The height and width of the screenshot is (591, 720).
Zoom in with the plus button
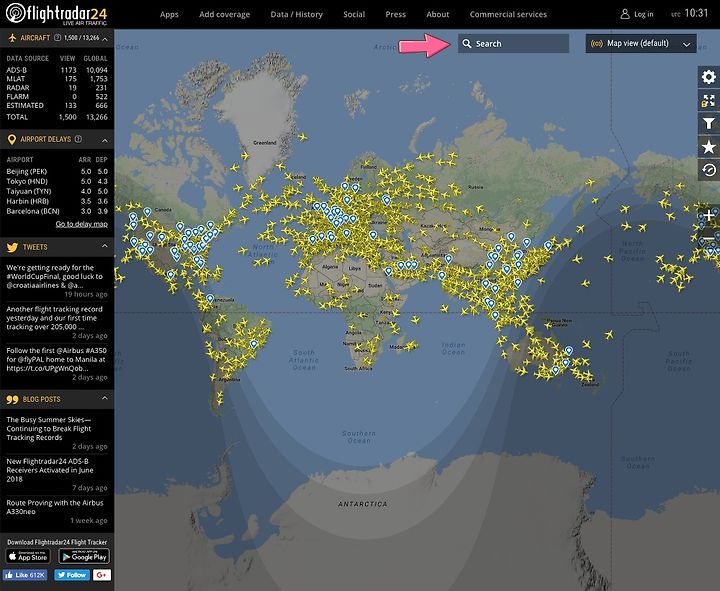709,215
